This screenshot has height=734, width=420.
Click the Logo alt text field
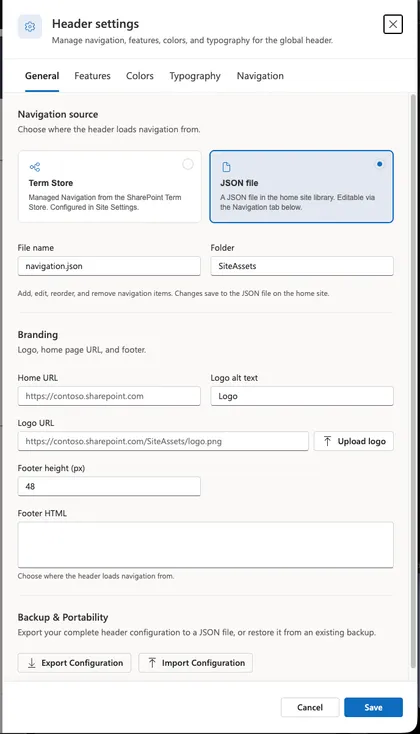(302, 396)
